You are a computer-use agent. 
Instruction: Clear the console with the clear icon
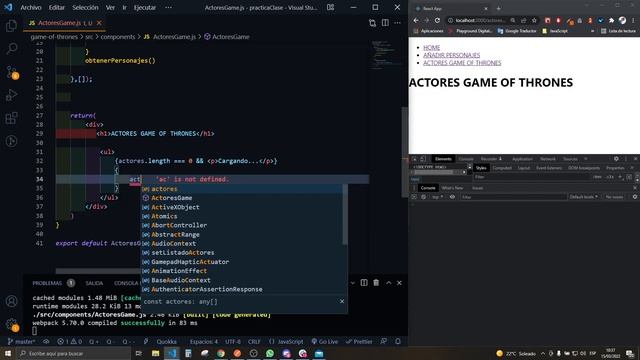click(423, 197)
